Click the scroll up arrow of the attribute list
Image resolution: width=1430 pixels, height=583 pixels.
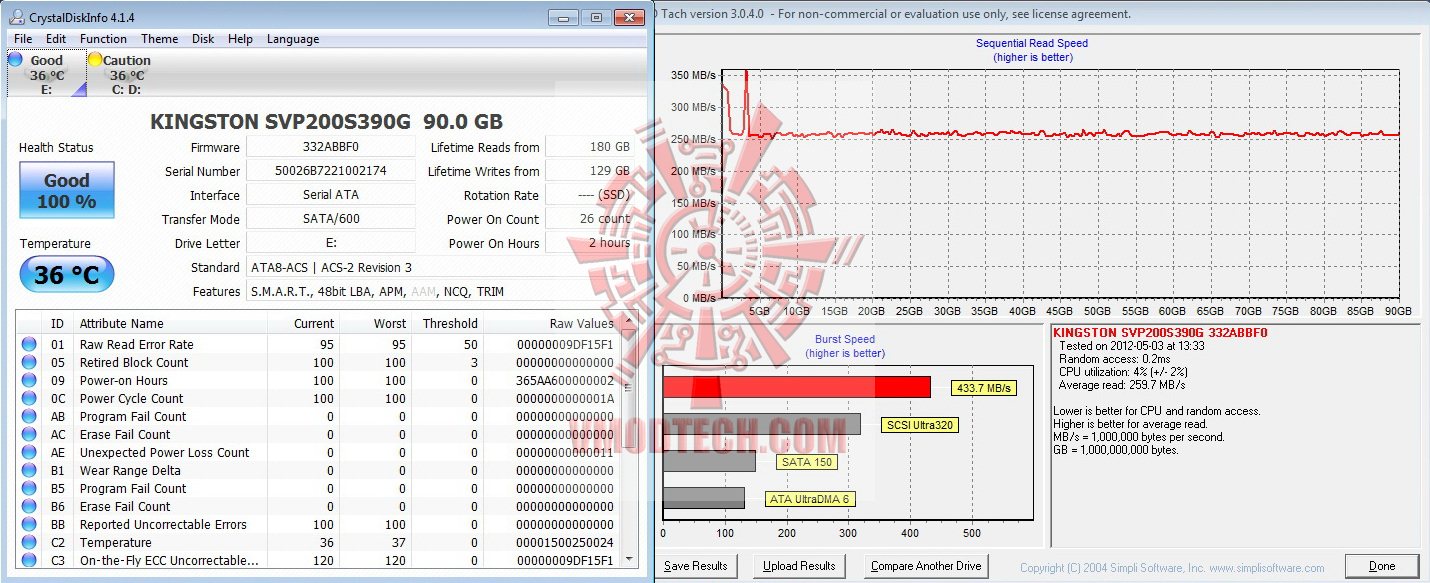[629, 322]
